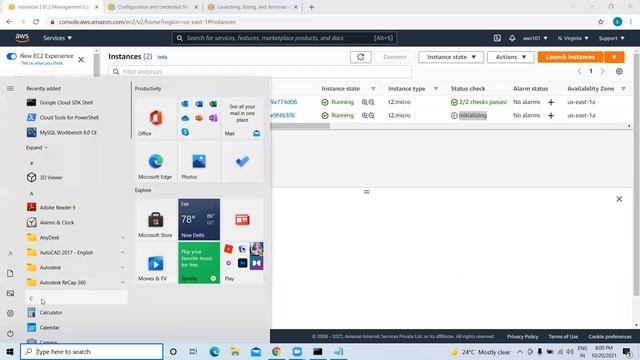Zoom in icon for instance 9a774d06 row
Screen dimensions: 640x360
click(364, 102)
